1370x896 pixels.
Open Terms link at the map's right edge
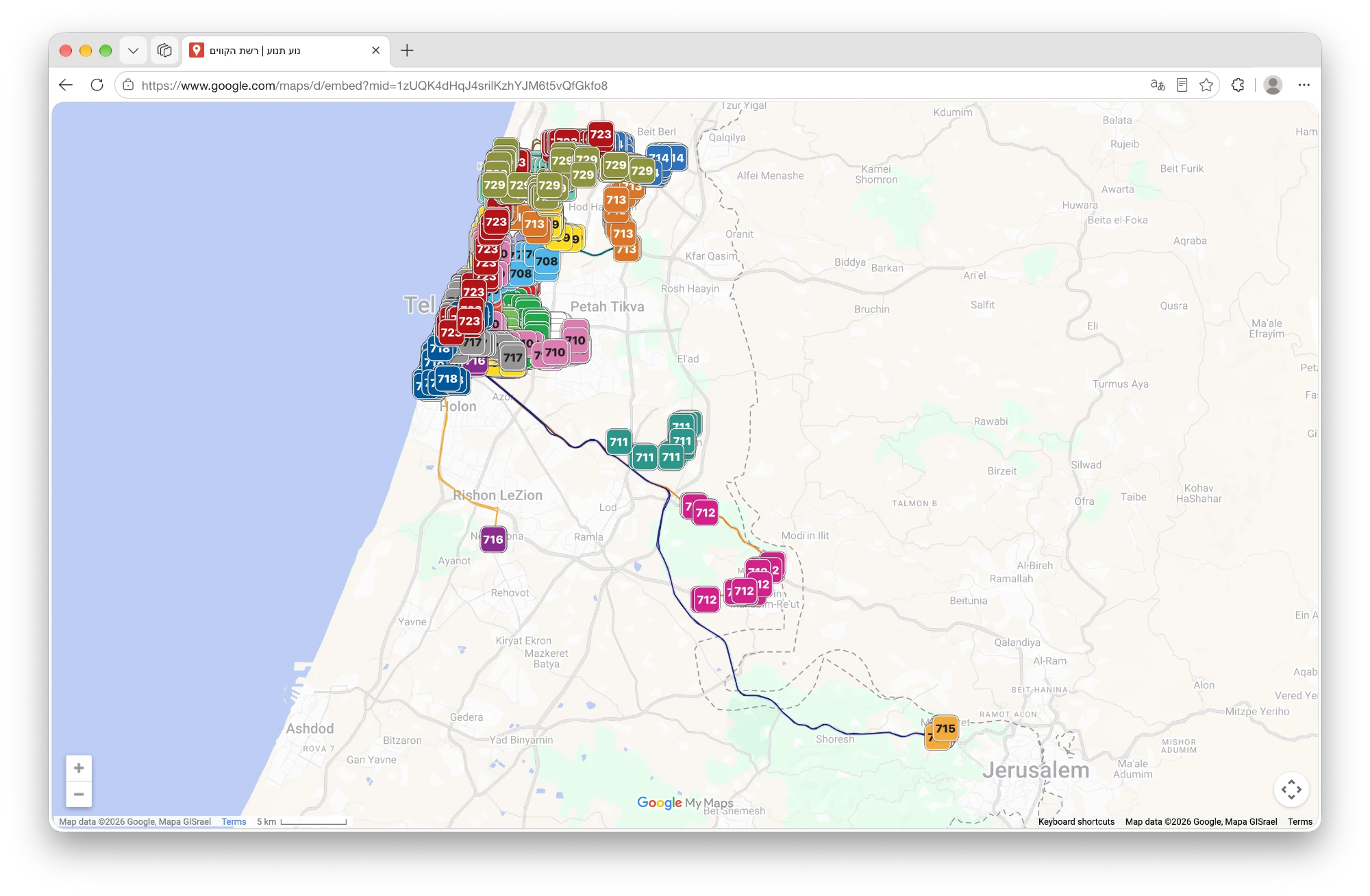tap(1299, 821)
